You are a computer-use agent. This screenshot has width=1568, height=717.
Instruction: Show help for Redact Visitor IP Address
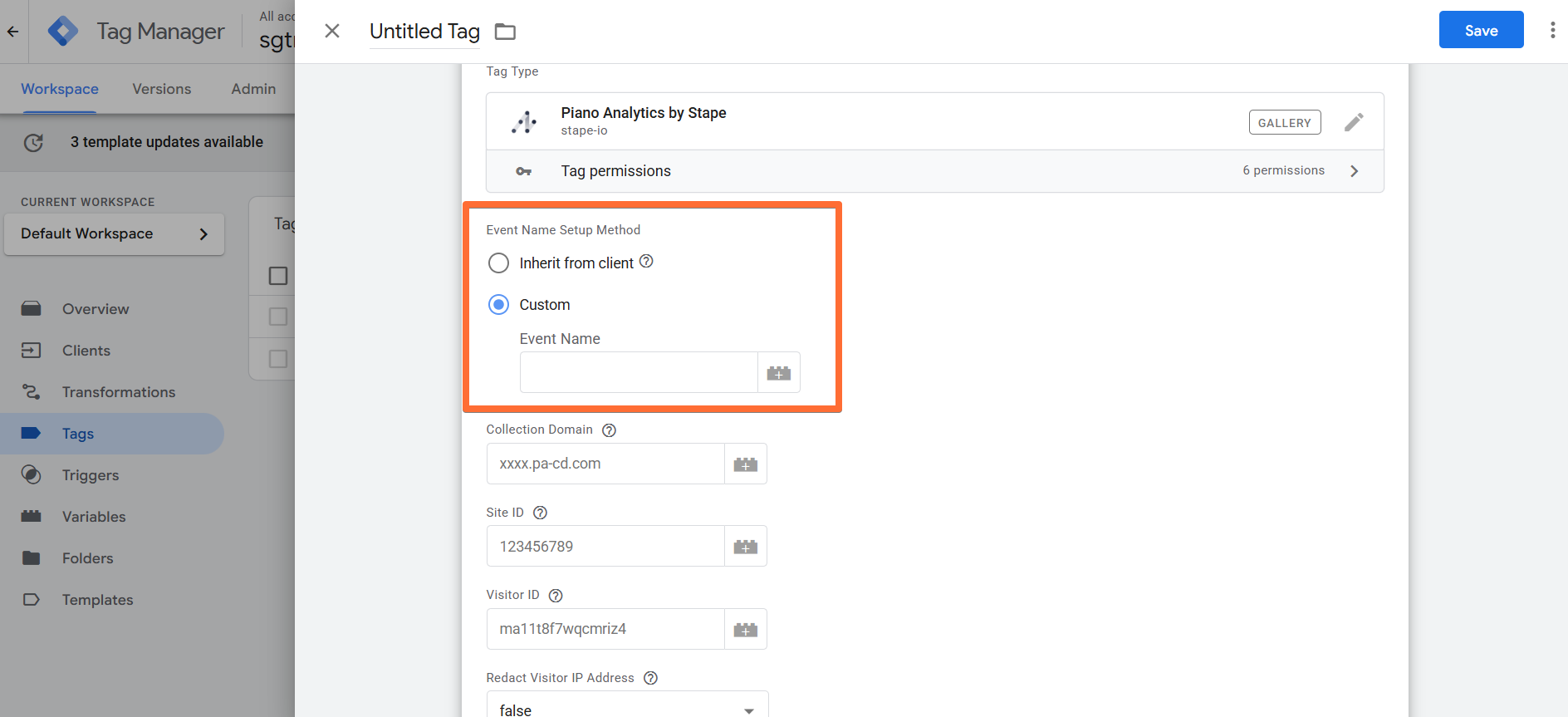(650, 677)
